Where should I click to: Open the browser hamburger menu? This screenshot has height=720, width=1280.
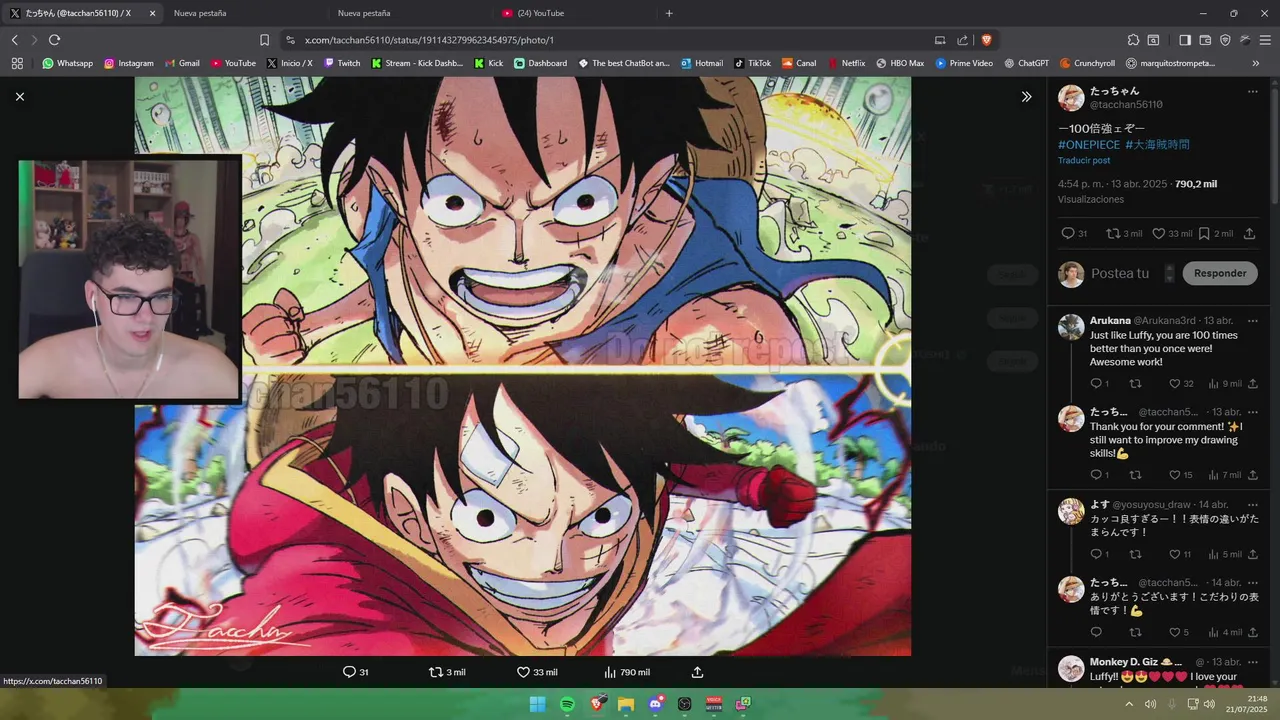pos(1265,40)
